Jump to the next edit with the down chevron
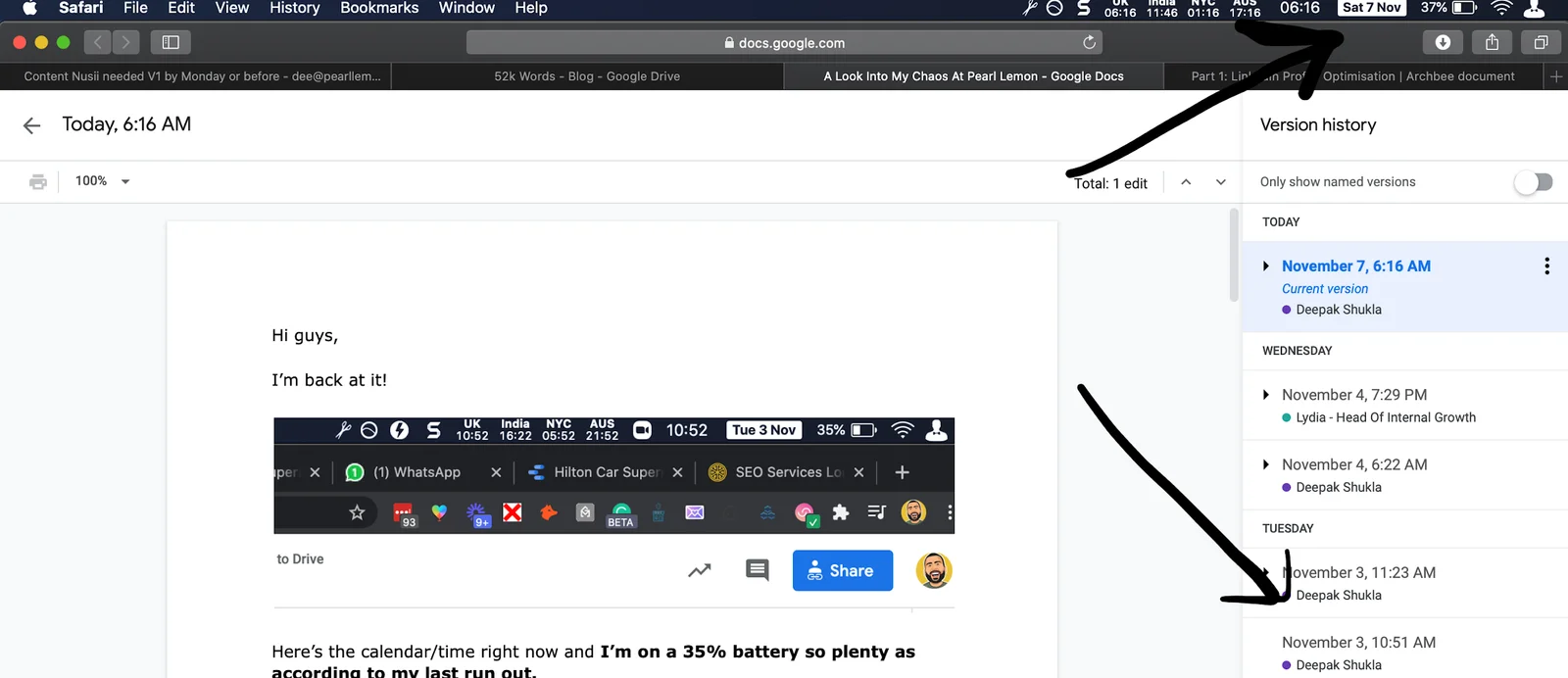Image resolution: width=1568 pixels, height=678 pixels. click(1220, 182)
